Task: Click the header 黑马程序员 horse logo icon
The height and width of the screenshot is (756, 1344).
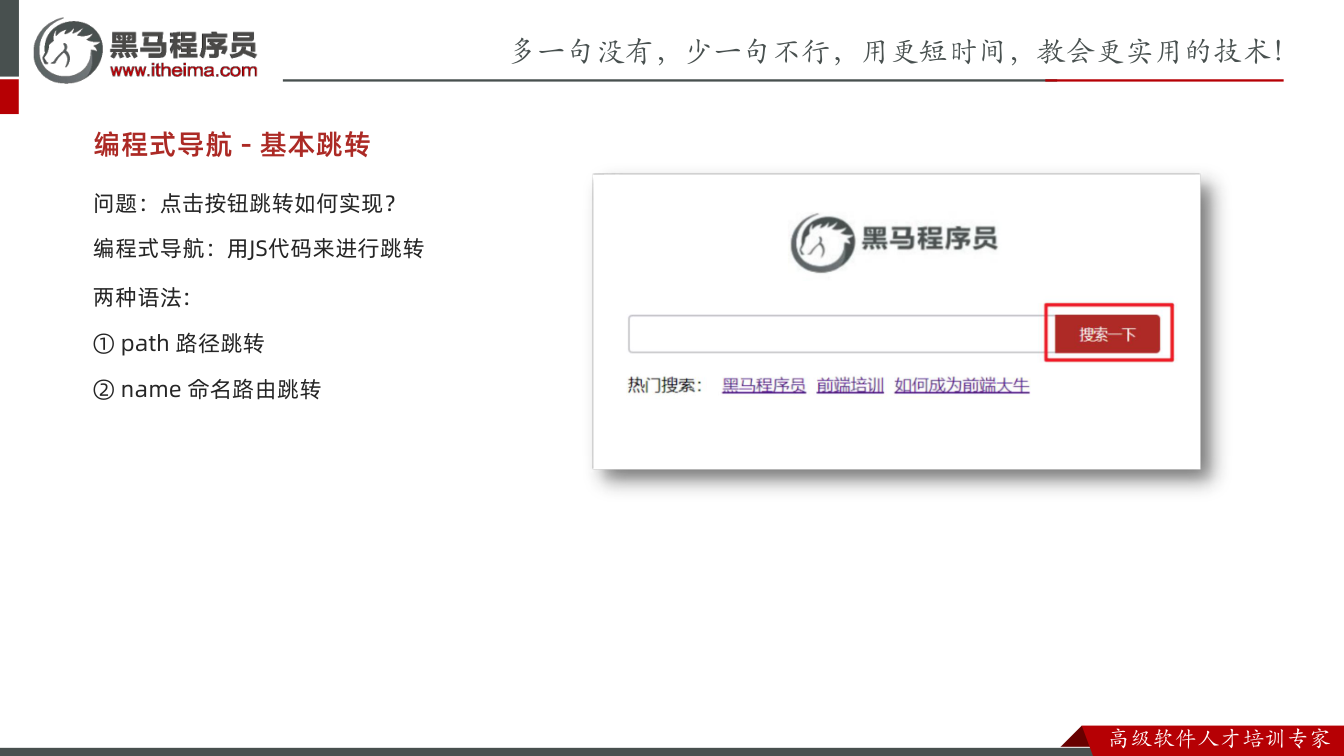Action: coord(68,49)
